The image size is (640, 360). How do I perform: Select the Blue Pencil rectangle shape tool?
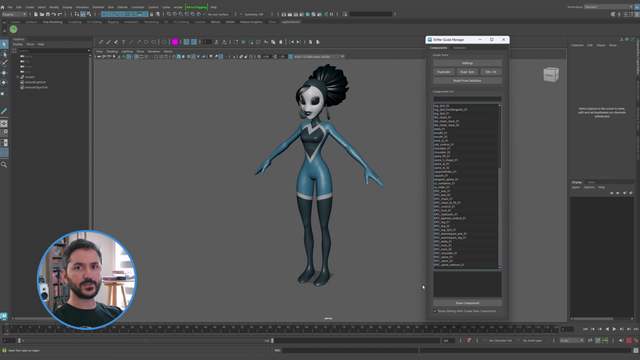pos(153,42)
